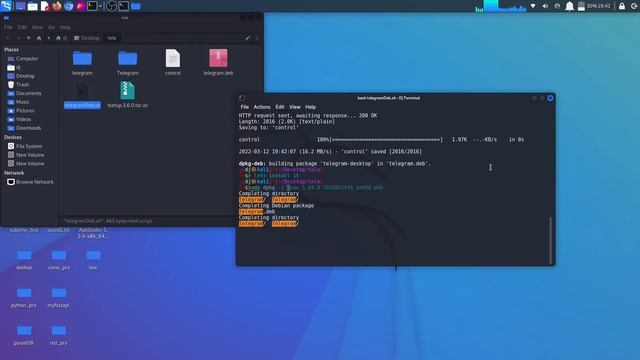Viewport: 640px width, 360px height.
Task: Select the pysonDB desktop folder
Action: pos(24,335)
